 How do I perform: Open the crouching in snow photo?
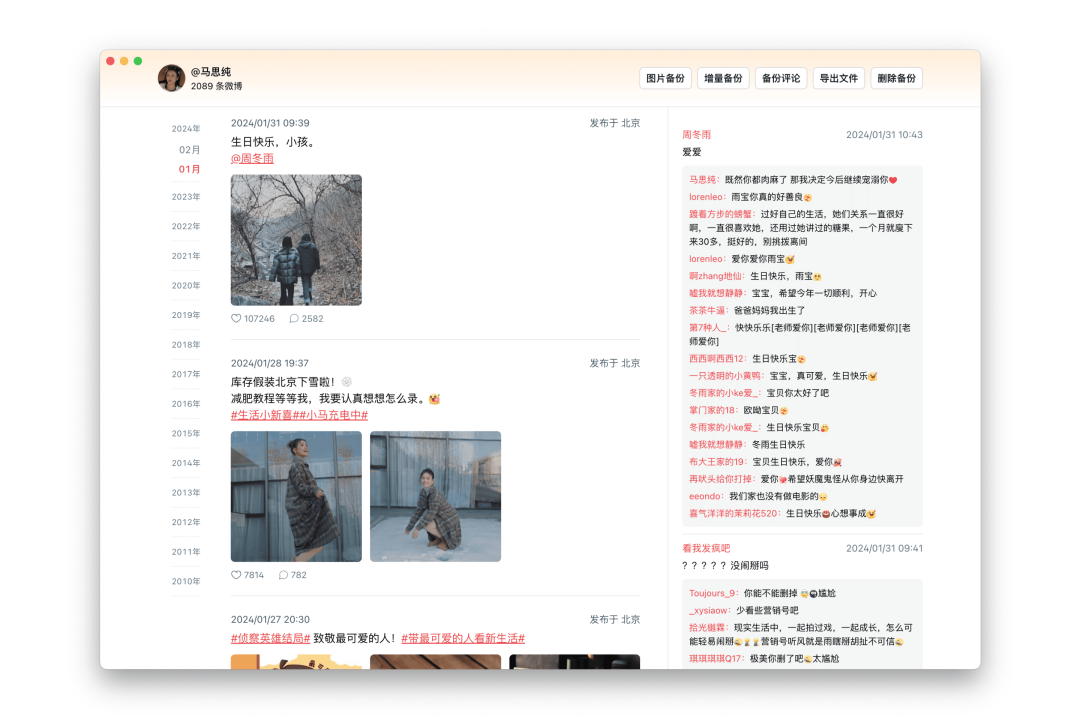[x=435, y=497]
